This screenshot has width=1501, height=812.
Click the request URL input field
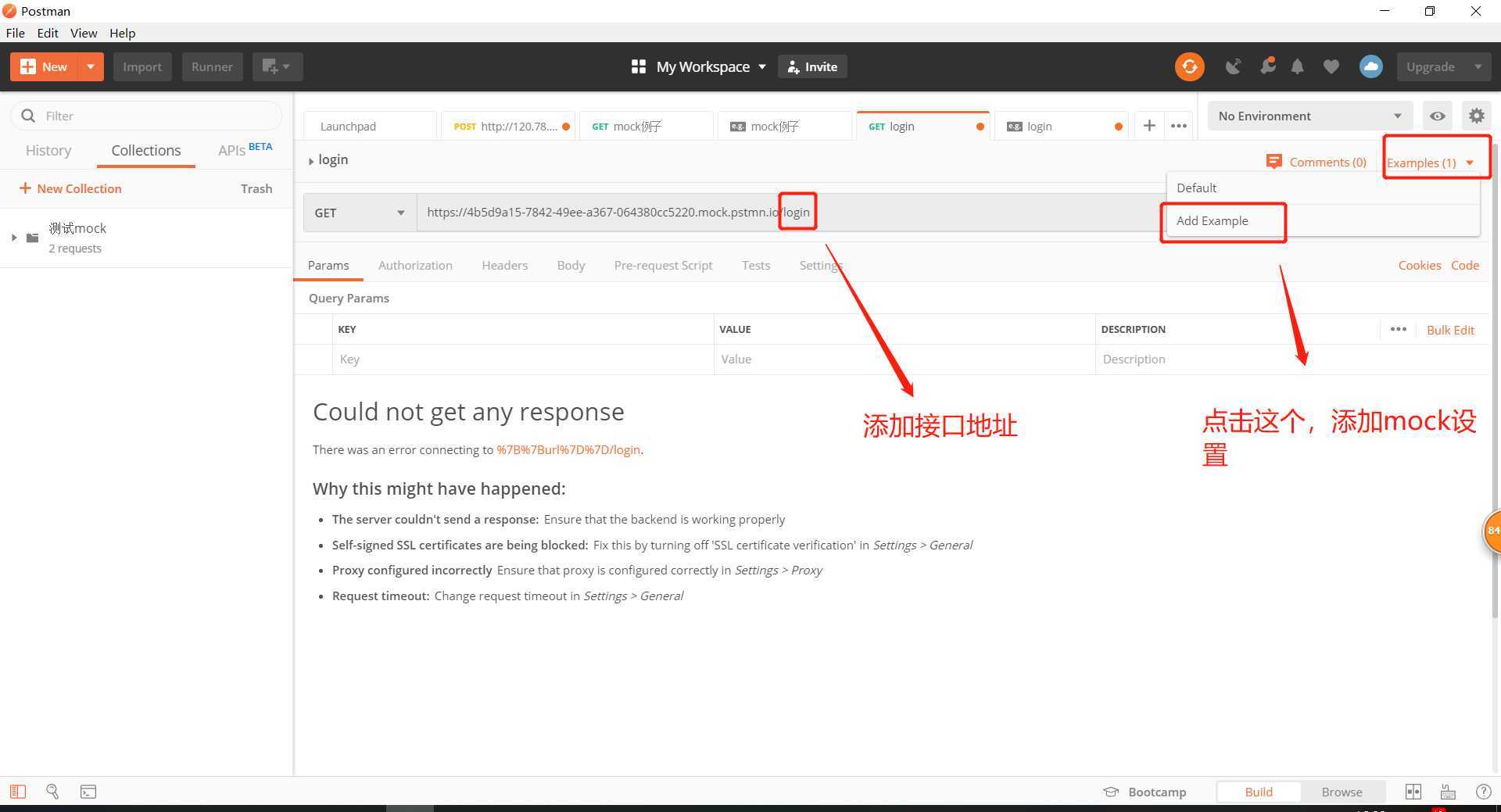(790, 213)
